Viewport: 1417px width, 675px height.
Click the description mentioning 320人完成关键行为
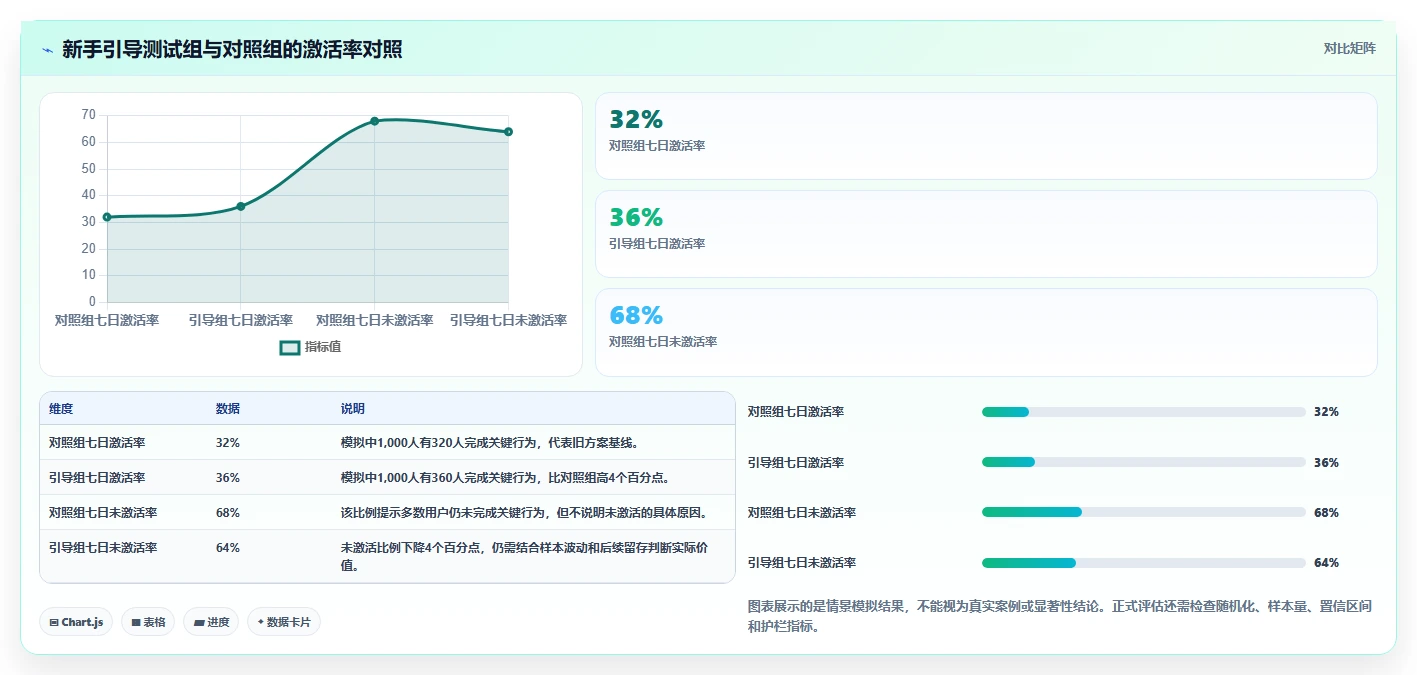point(490,443)
